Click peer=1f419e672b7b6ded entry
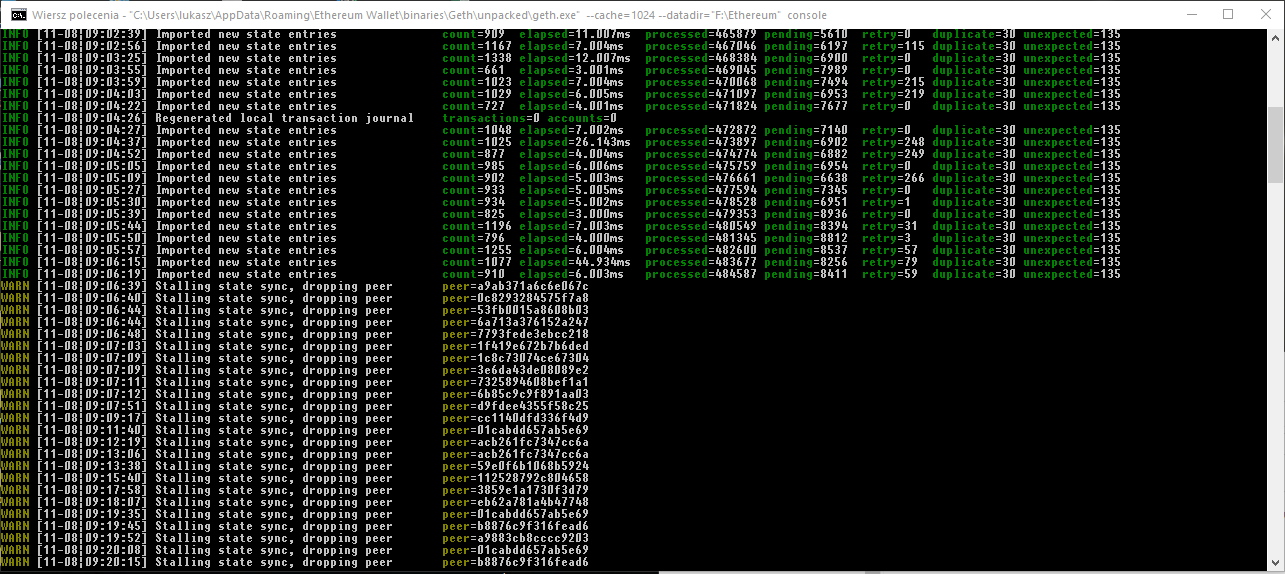 [x=515, y=346]
